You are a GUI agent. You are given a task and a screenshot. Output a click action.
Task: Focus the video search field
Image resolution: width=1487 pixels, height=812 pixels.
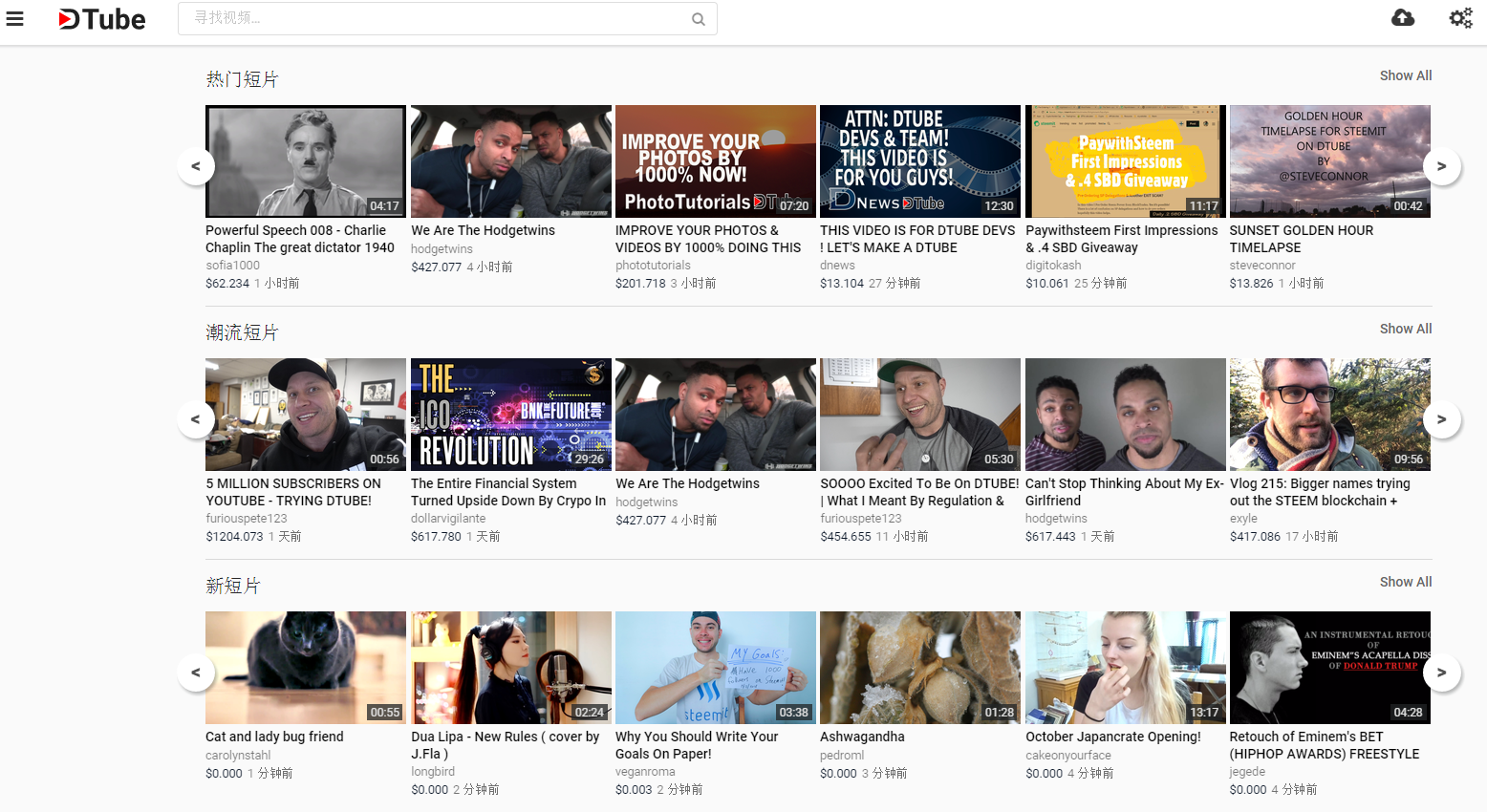(447, 18)
